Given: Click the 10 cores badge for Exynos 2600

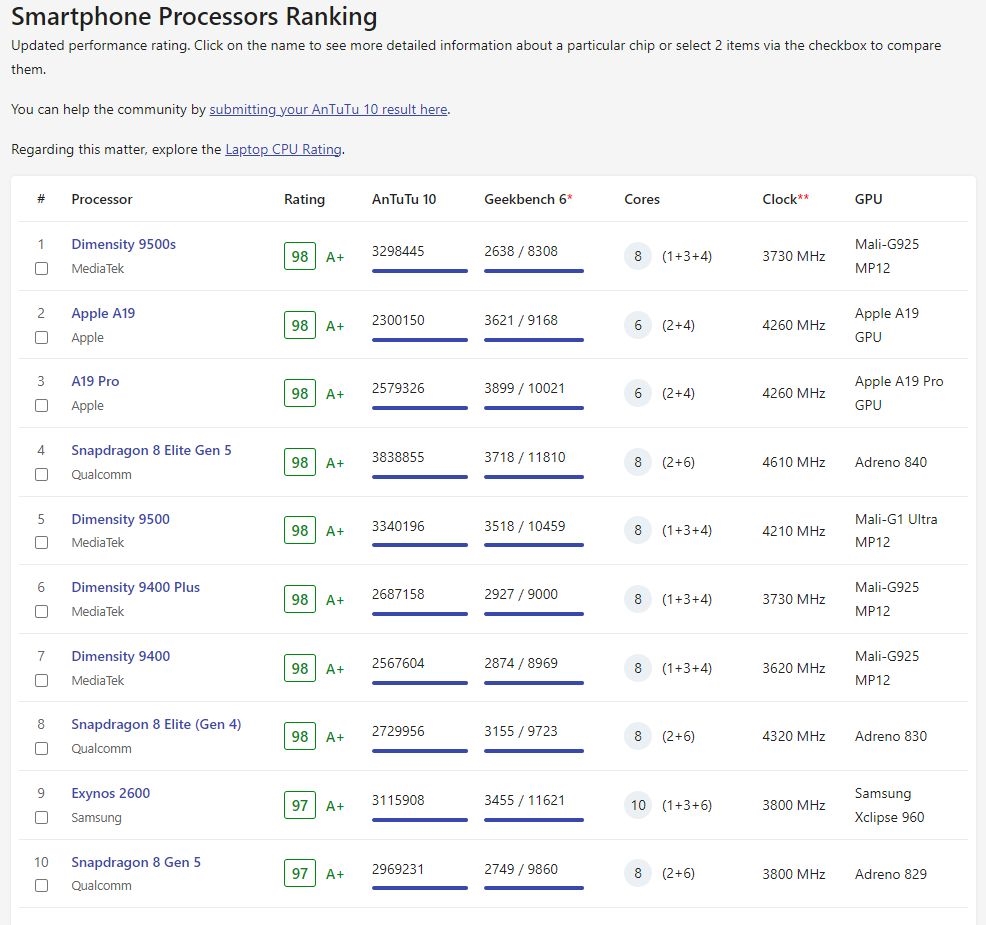Looking at the screenshot, I should [638, 805].
